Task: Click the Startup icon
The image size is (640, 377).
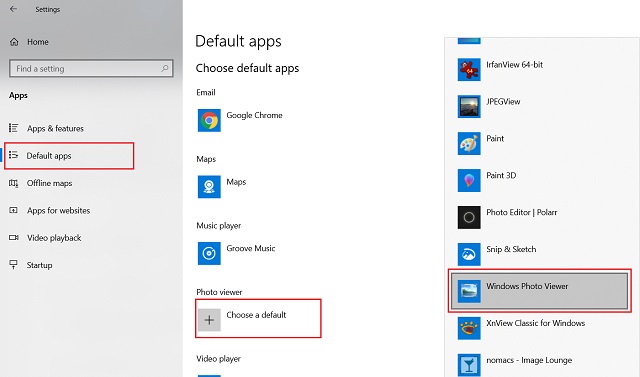Action: click(13, 265)
